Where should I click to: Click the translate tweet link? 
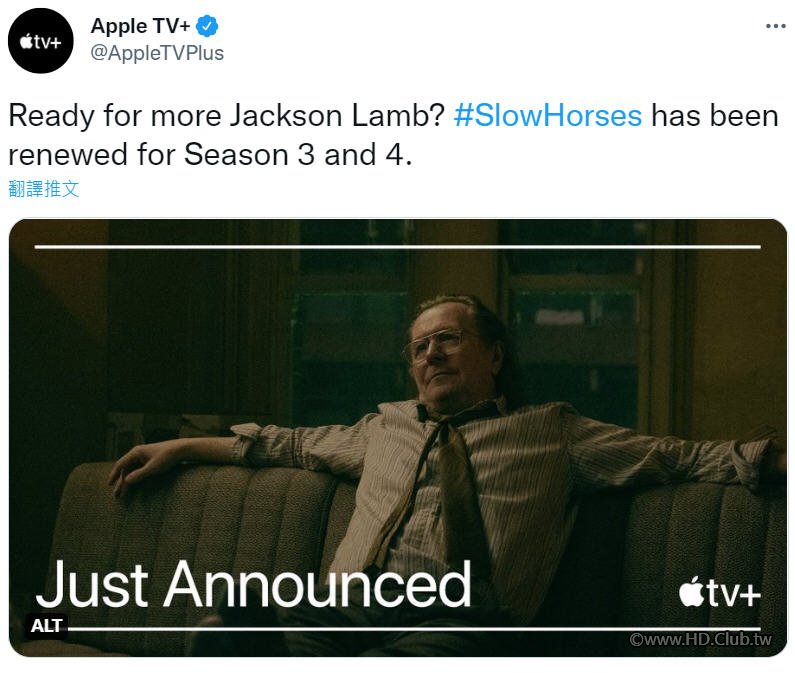pyautogui.click(x=43, y=189)
